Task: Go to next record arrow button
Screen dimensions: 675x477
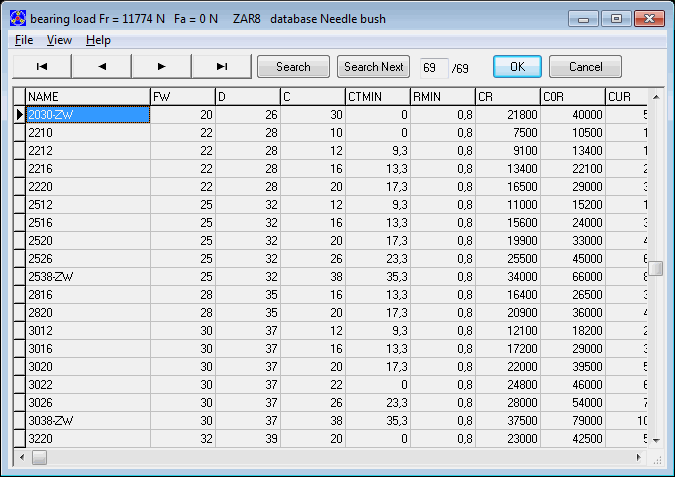Action: click(161, 67)
